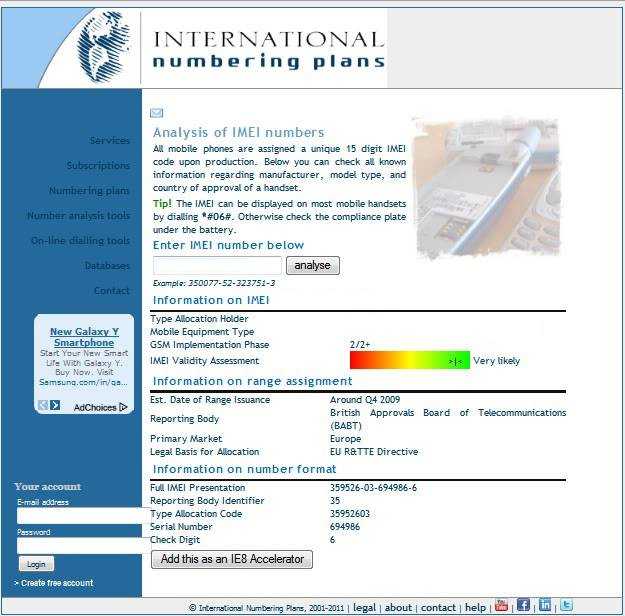The height and width of the screenshot is (616, 625).
Task: Click the globe logo in header
Action: tap(104, 47)
